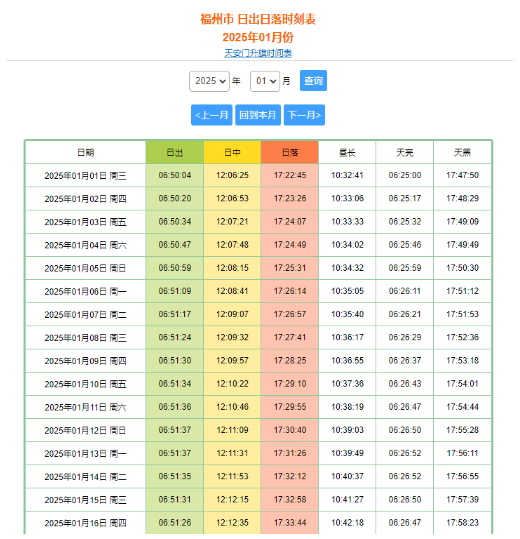
Task: Select day length 10:36:17 on January 8
Action: point(347,337)
